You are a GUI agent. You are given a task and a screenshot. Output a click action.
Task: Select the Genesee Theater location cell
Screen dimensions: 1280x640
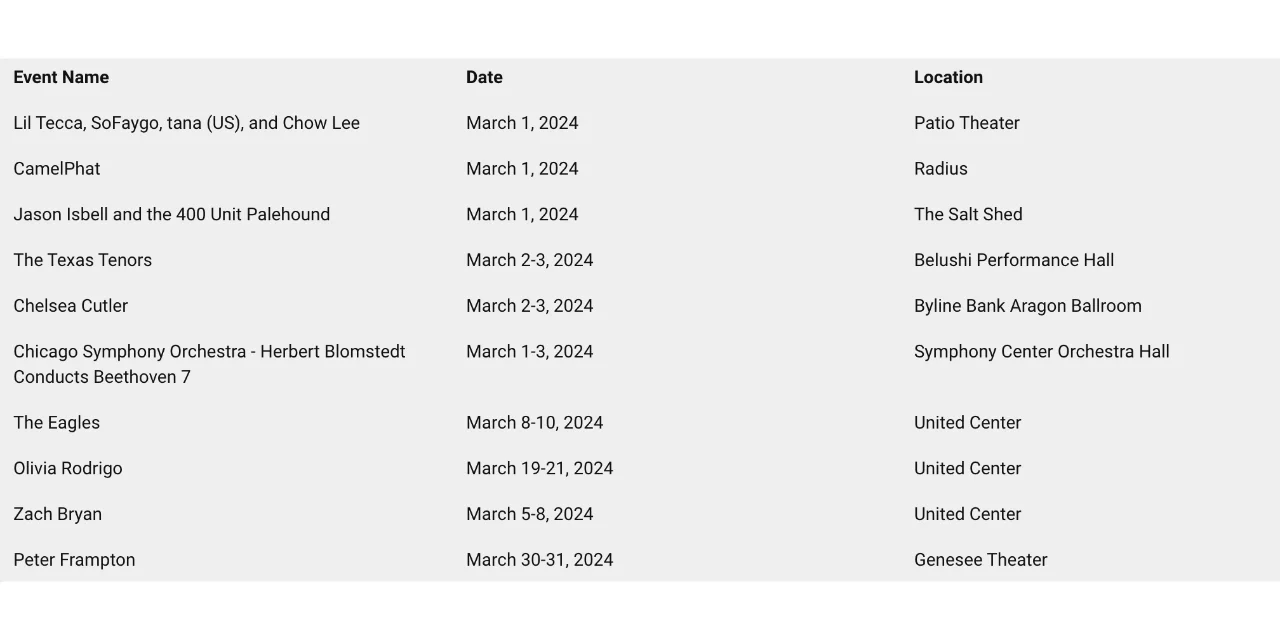click(x=981, y=560)
